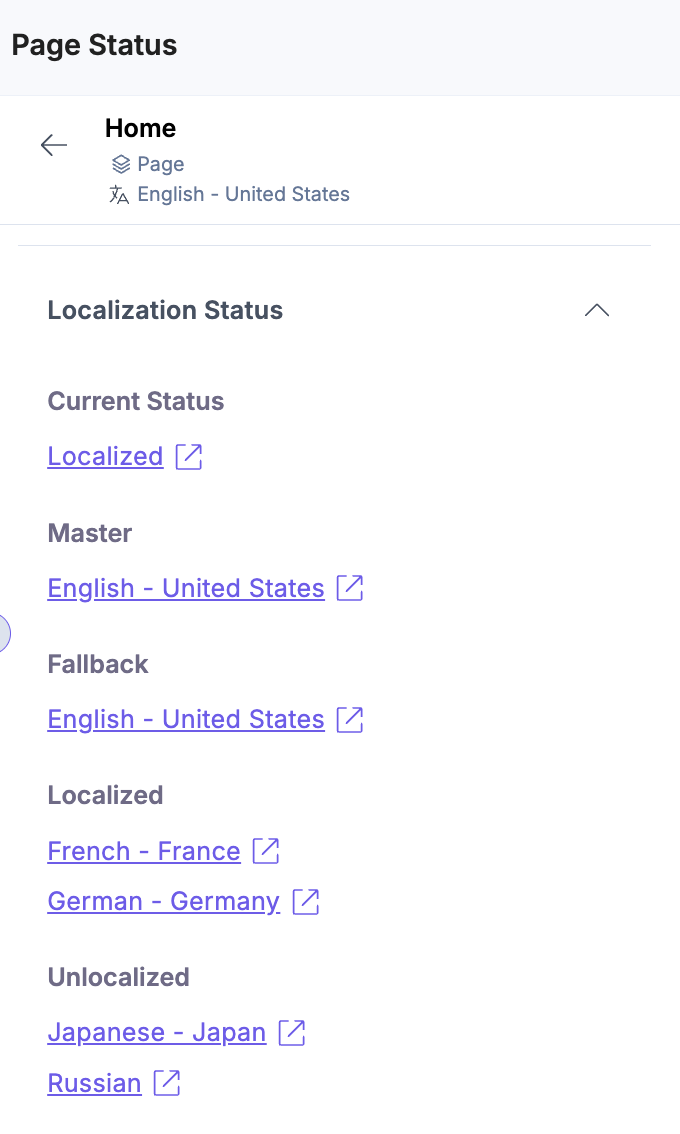Click the Page content type stack icon
Screen dimensions: 680x1134
(121, 163)
